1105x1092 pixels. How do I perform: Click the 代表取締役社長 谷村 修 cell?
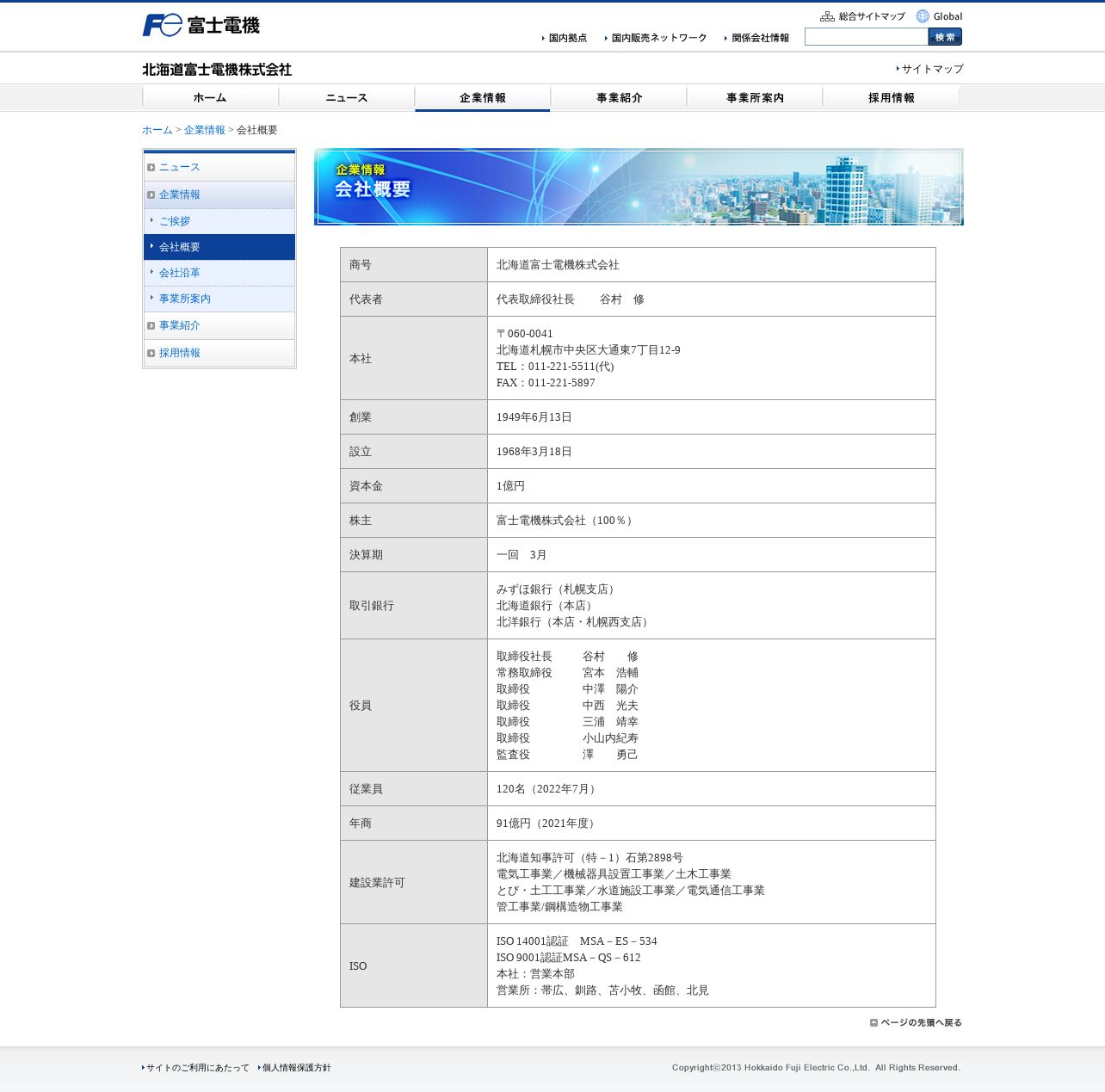tap(712, 299)
